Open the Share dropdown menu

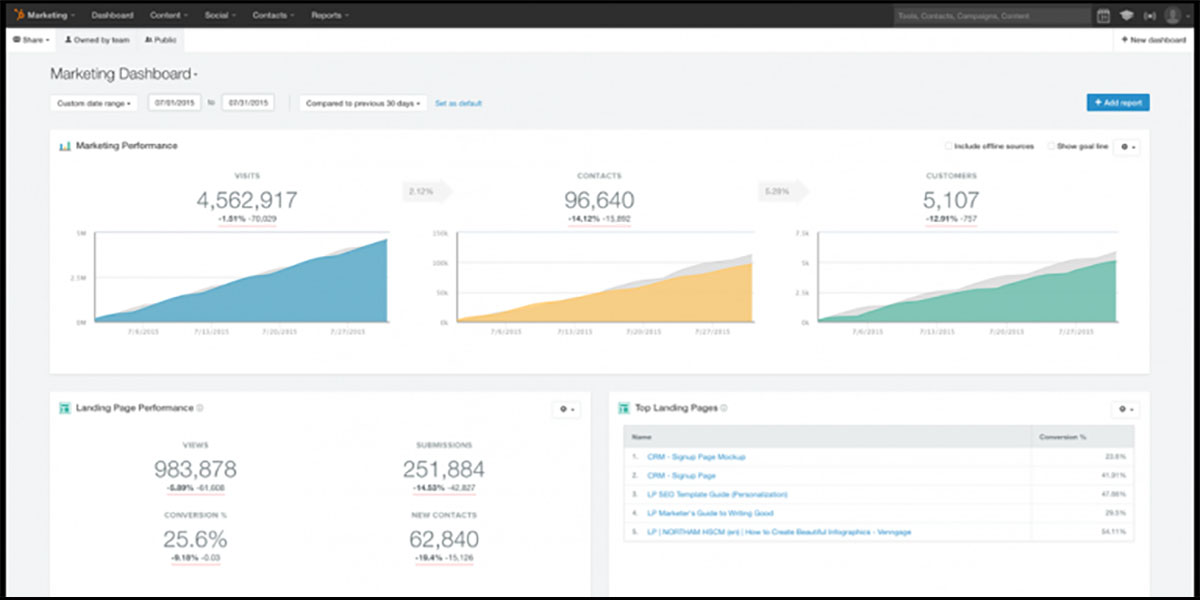(x=31, y=40)
